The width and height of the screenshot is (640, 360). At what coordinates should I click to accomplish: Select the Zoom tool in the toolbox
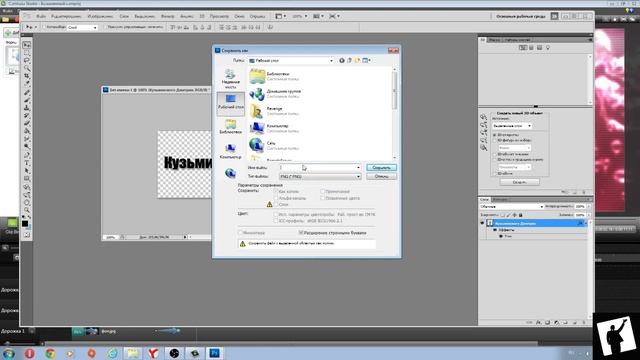[x=27, y=210]
